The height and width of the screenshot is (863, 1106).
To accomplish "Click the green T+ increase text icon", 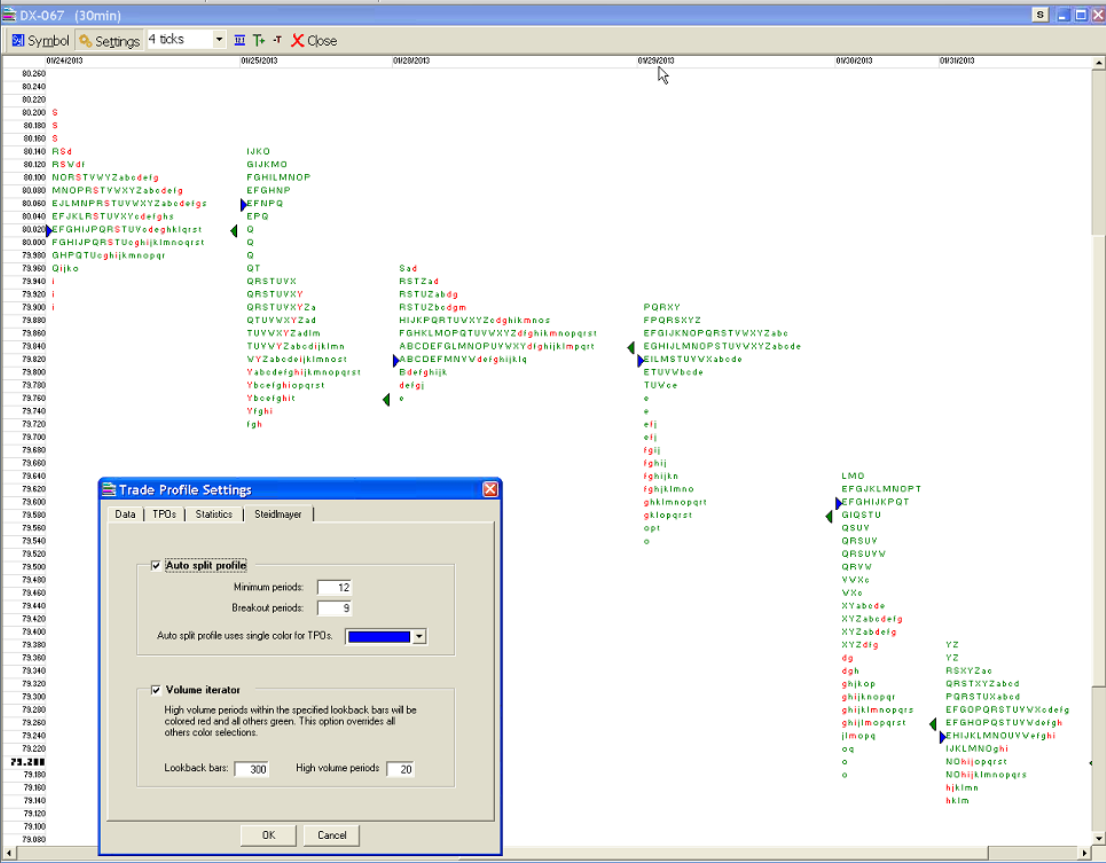I will pyautogui.click(x=259, y=40).
